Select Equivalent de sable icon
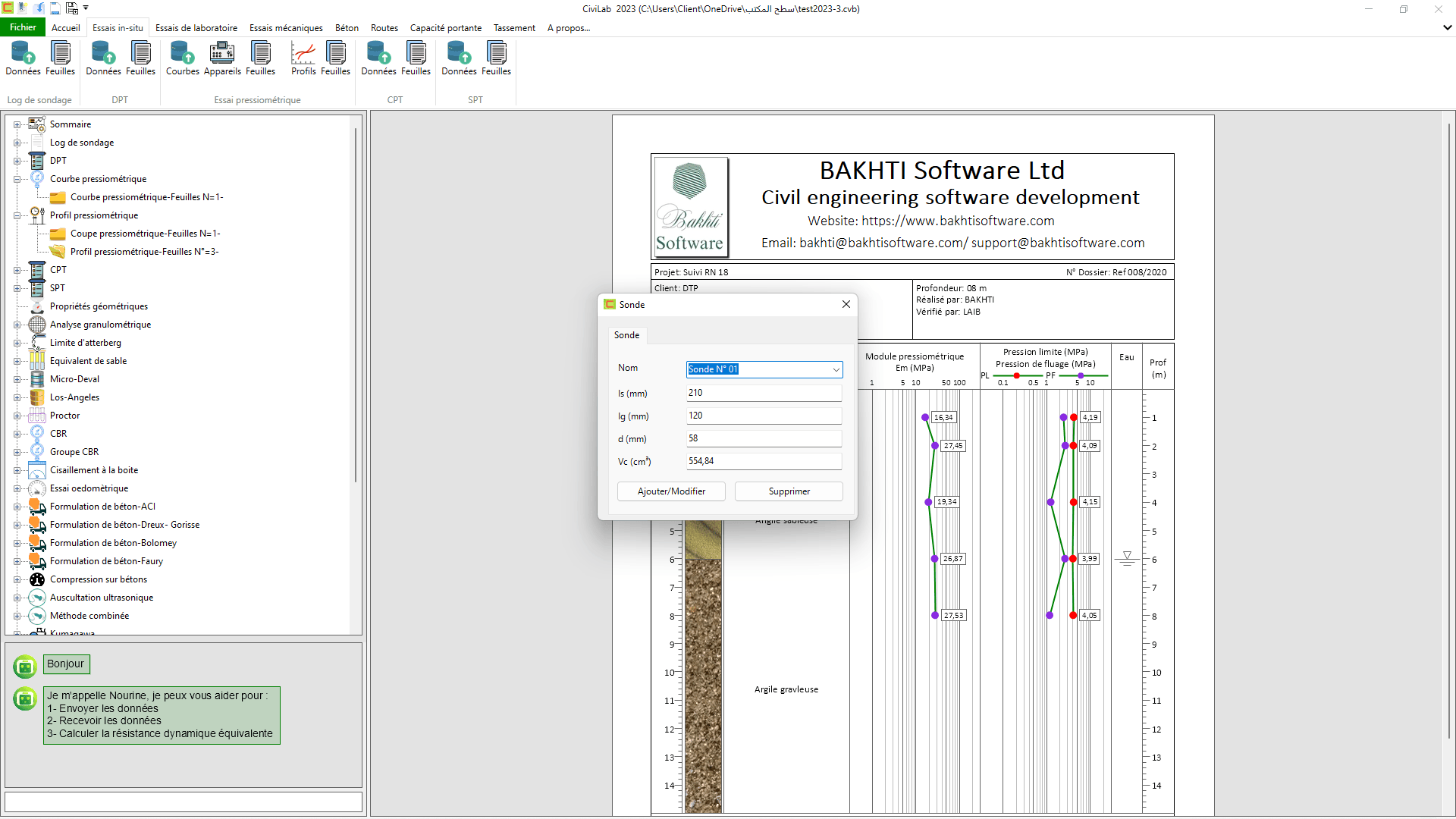 37,361
